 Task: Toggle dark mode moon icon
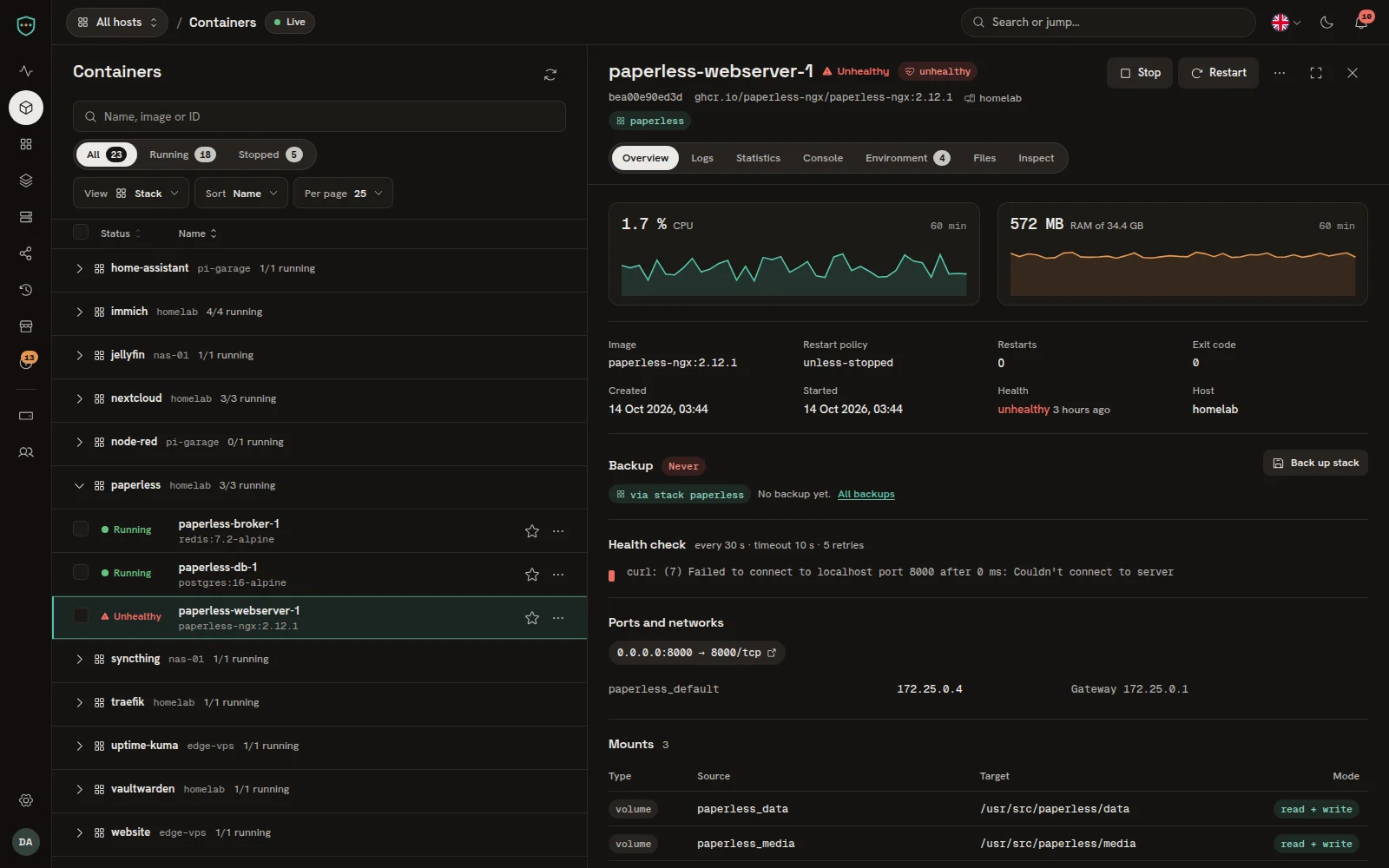click(x=1326, y=23)
